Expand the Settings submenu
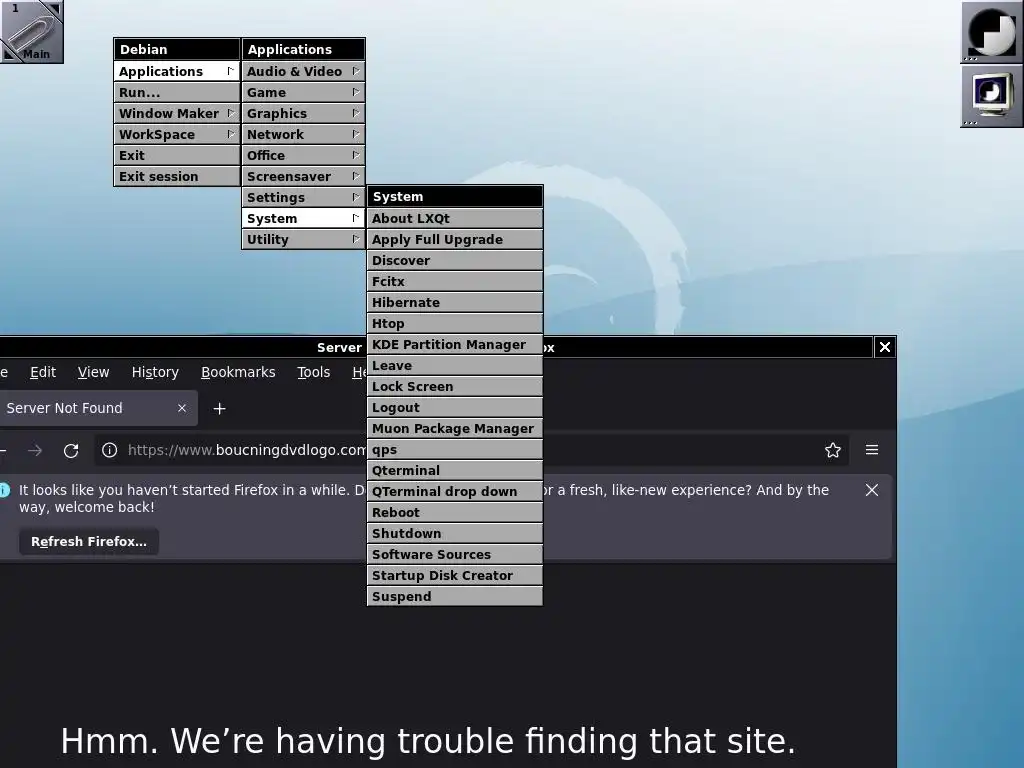The image size is (1024, 768). click(303, 197)
